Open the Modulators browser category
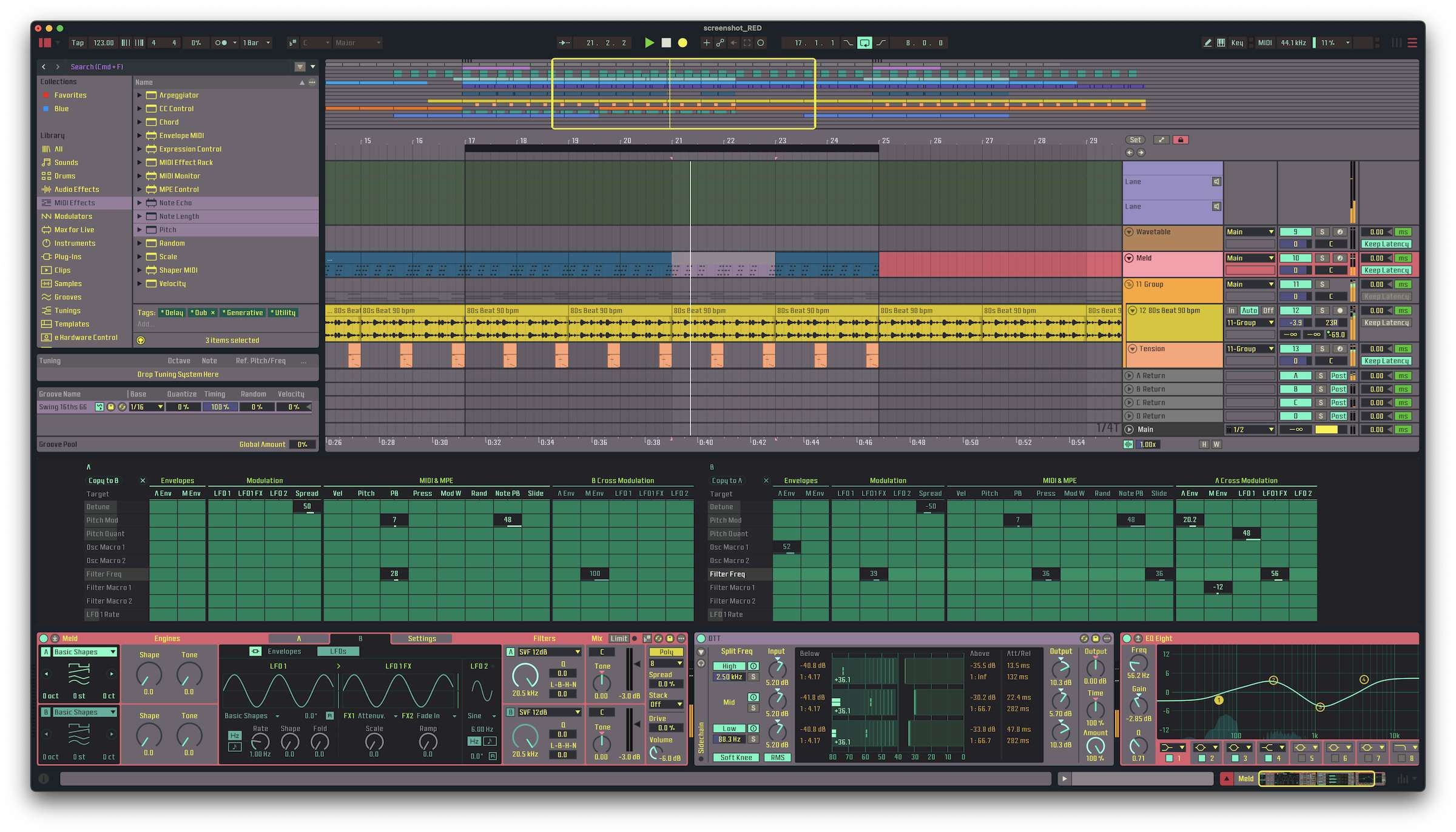This screenshot has width=1456, height=832. tap(73, 216)
